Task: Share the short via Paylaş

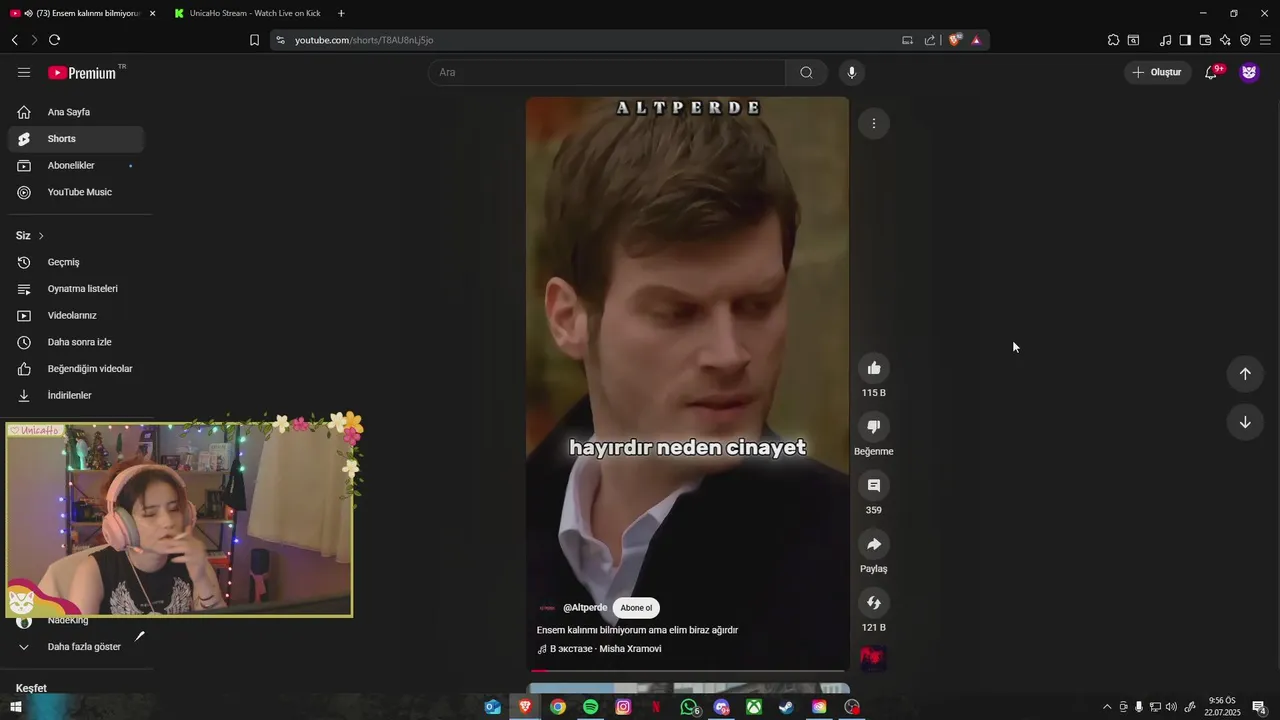Action: [874, 544]
